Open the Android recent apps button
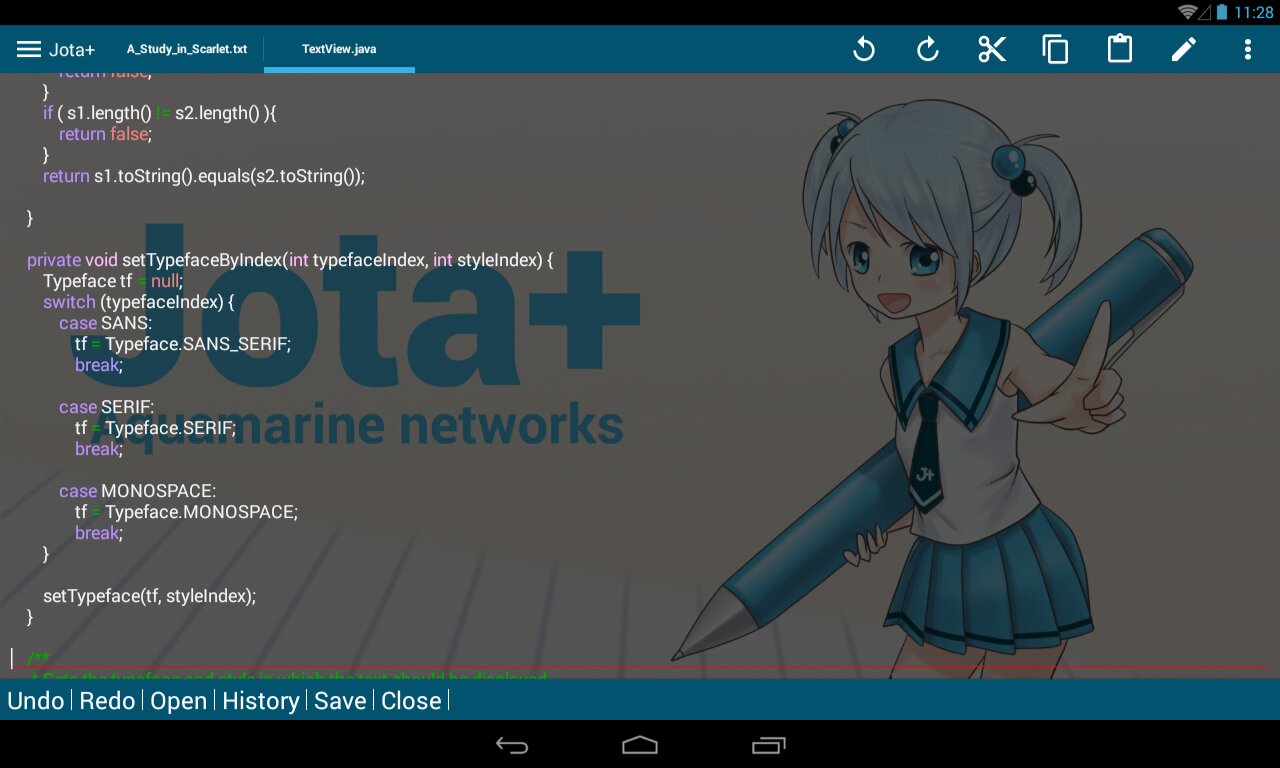1280x768 pixels. point(768,745)
